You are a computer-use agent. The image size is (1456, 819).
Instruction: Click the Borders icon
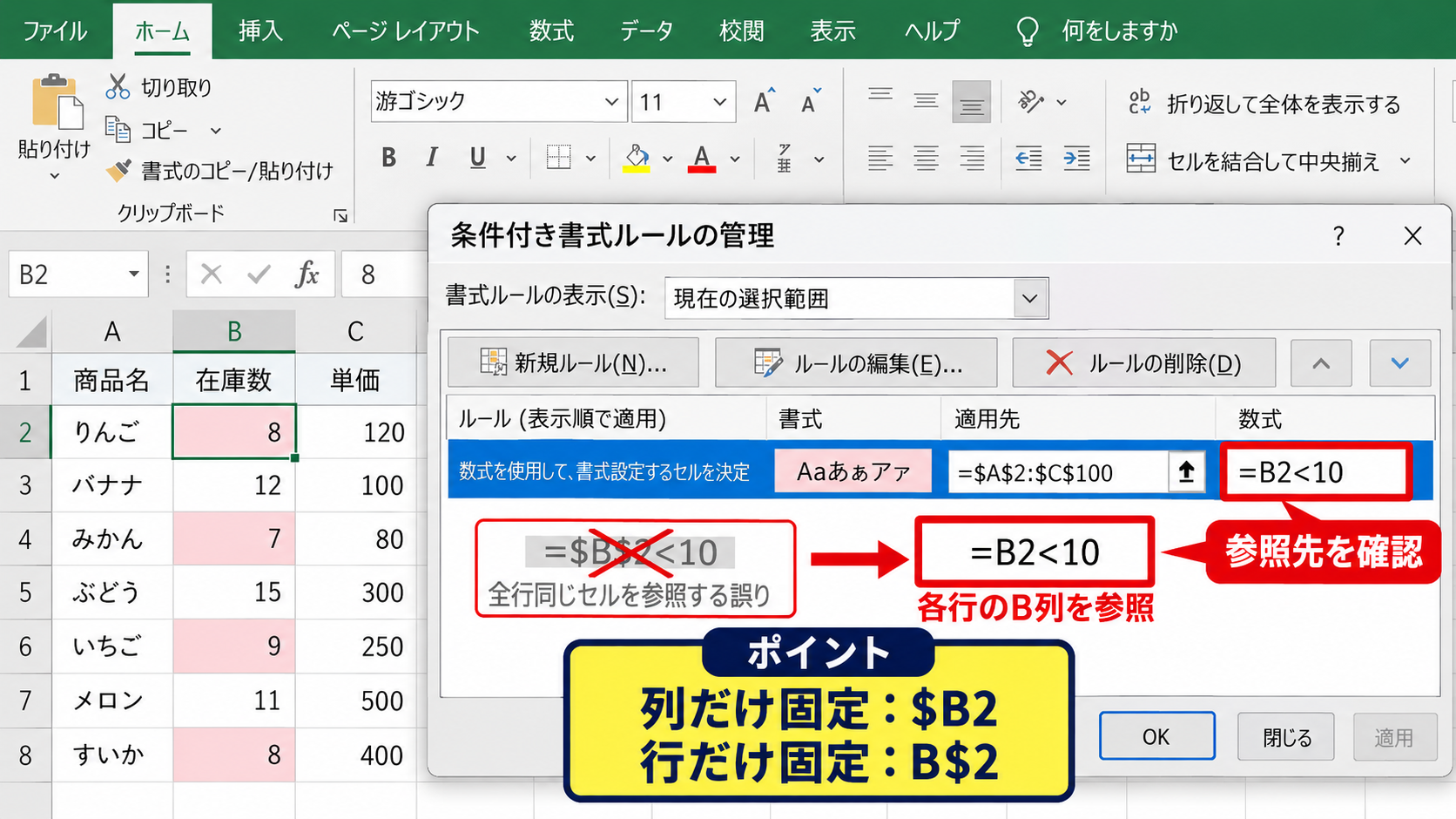click(x=558, y=158)
